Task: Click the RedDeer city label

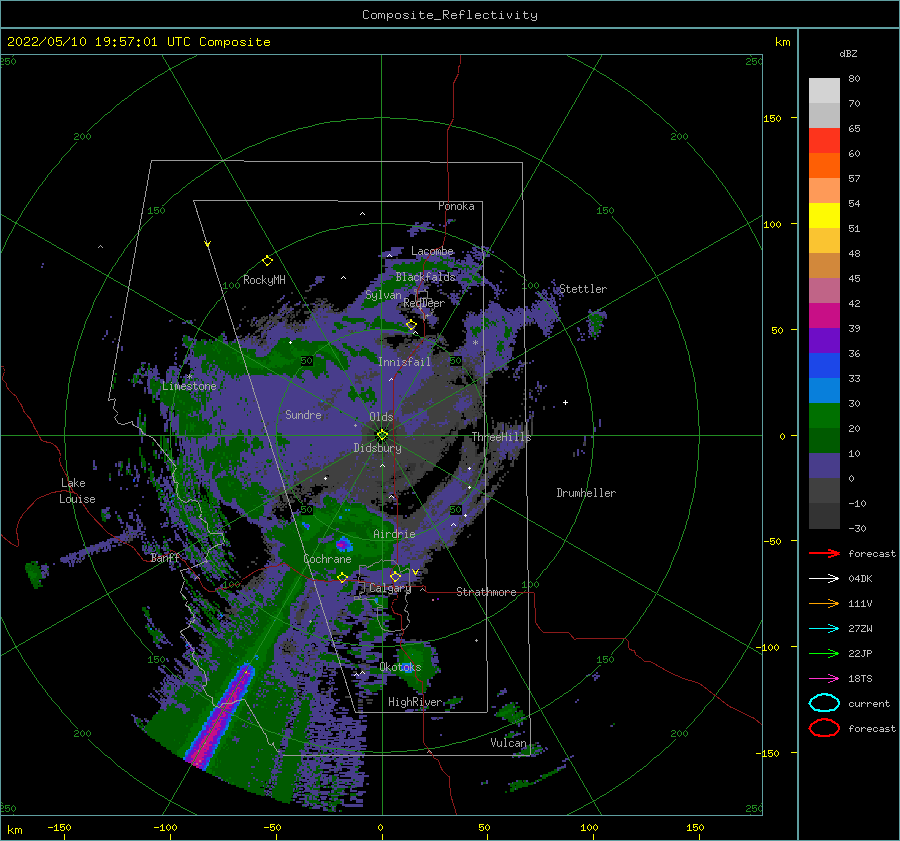Action: [424, 303]
